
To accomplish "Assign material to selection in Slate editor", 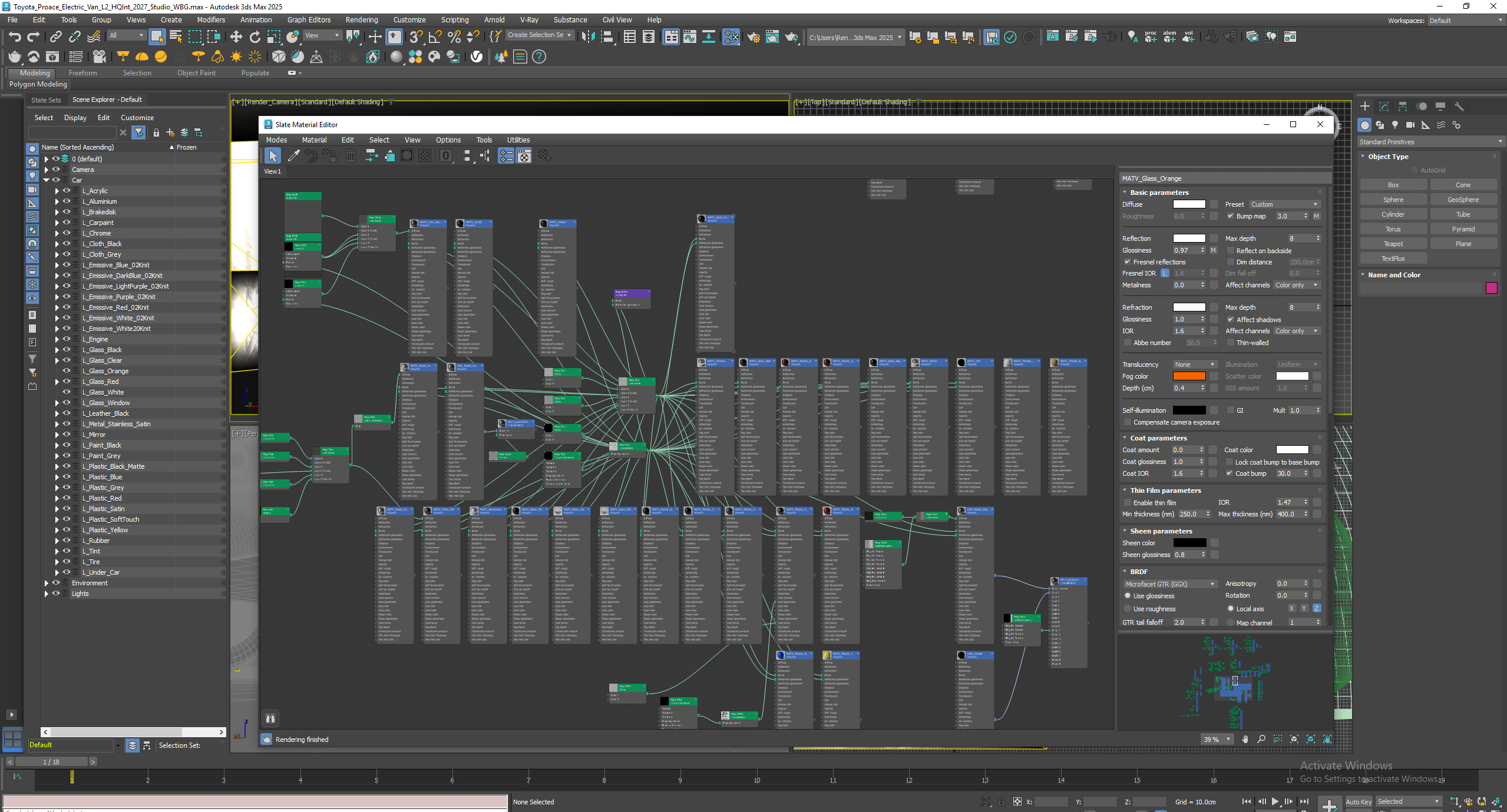I will tap(330, 155).
